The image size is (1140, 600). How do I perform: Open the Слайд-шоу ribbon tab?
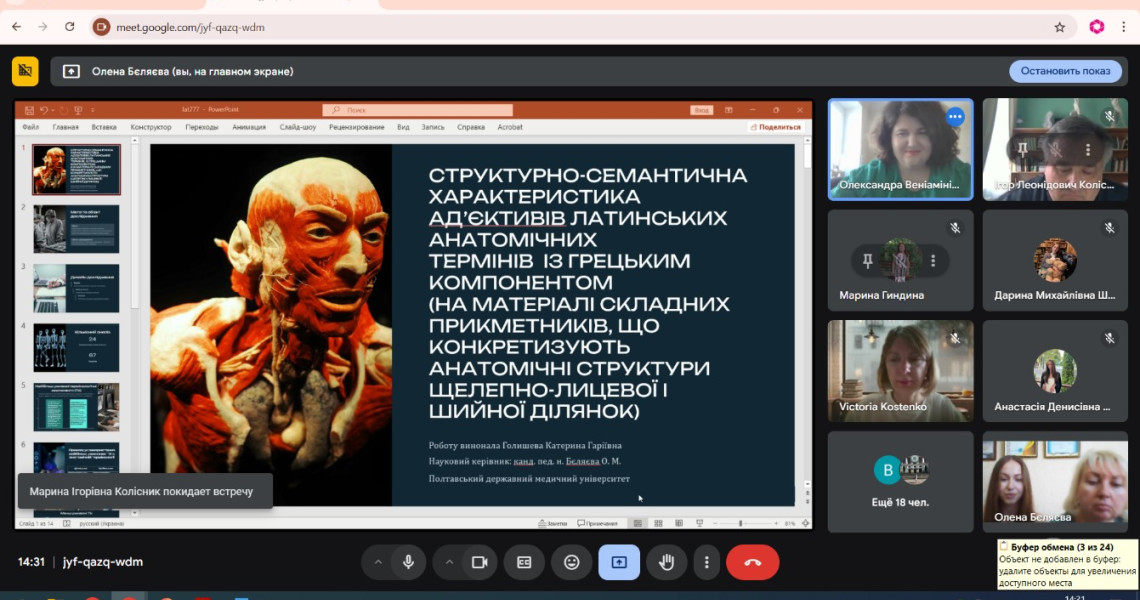point(298,127)
